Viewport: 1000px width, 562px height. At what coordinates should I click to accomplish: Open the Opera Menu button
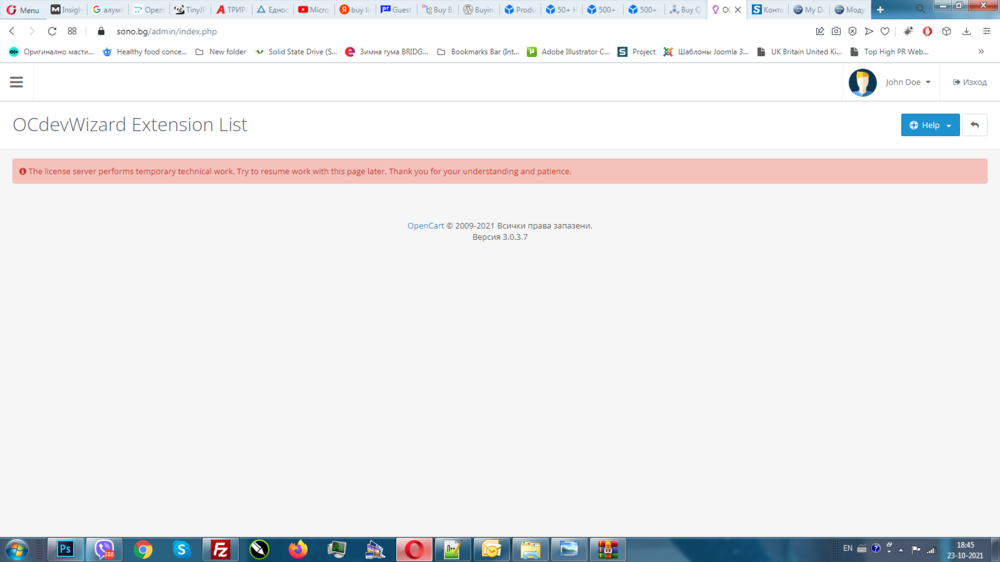pyautogui.click(x=23, y=10)
